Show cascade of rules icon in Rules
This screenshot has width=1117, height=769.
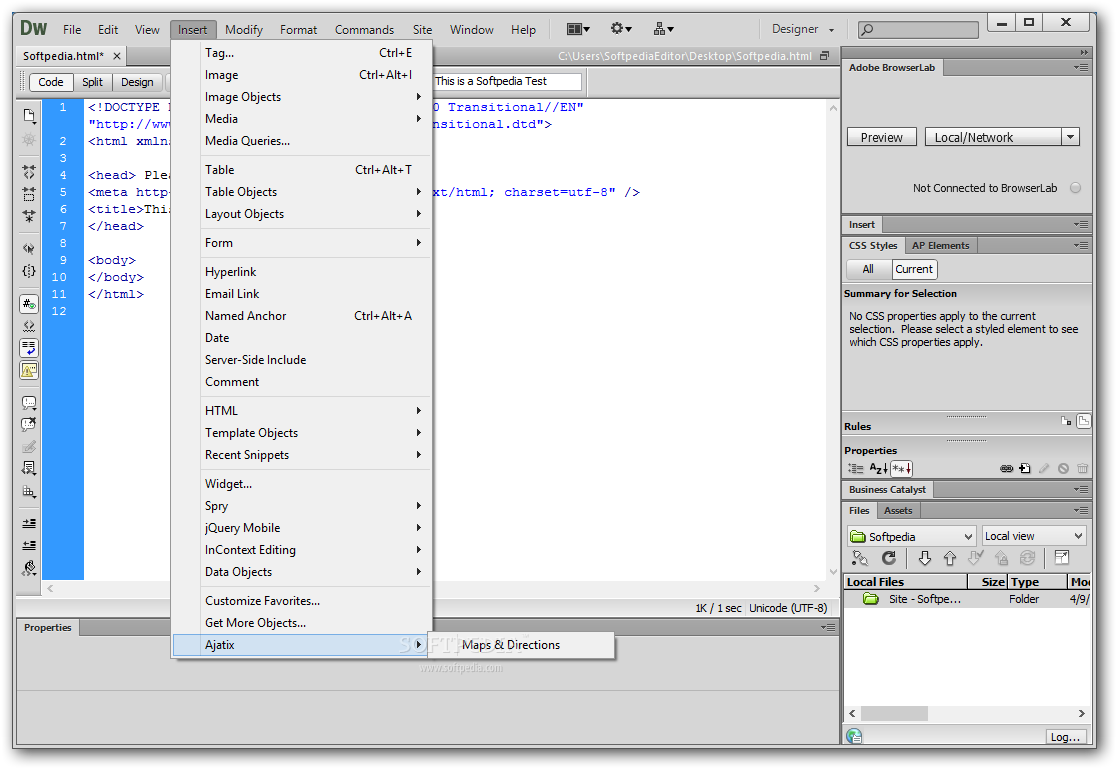pos(1084,421)
